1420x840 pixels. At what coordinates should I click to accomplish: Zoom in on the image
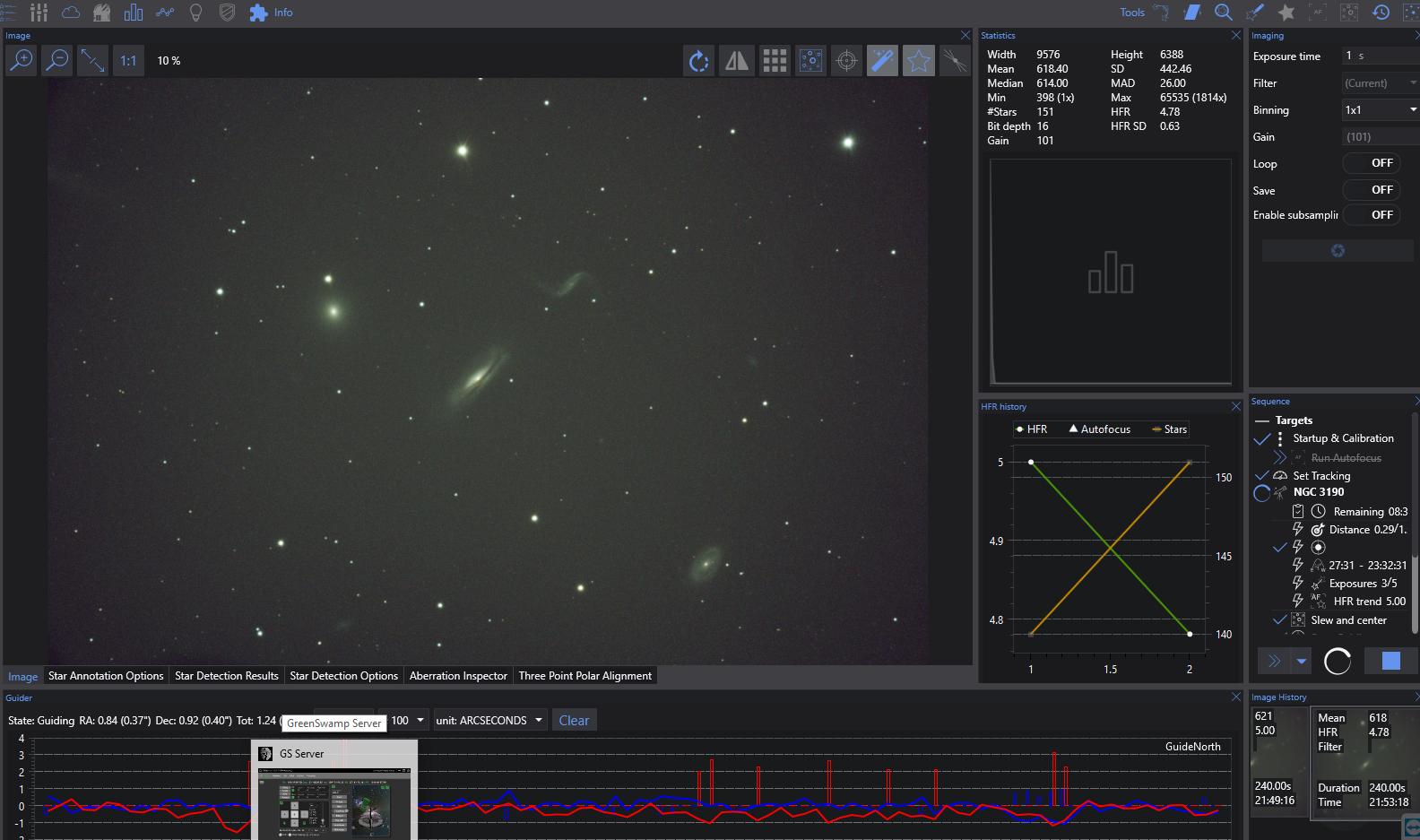pos(21,60)
